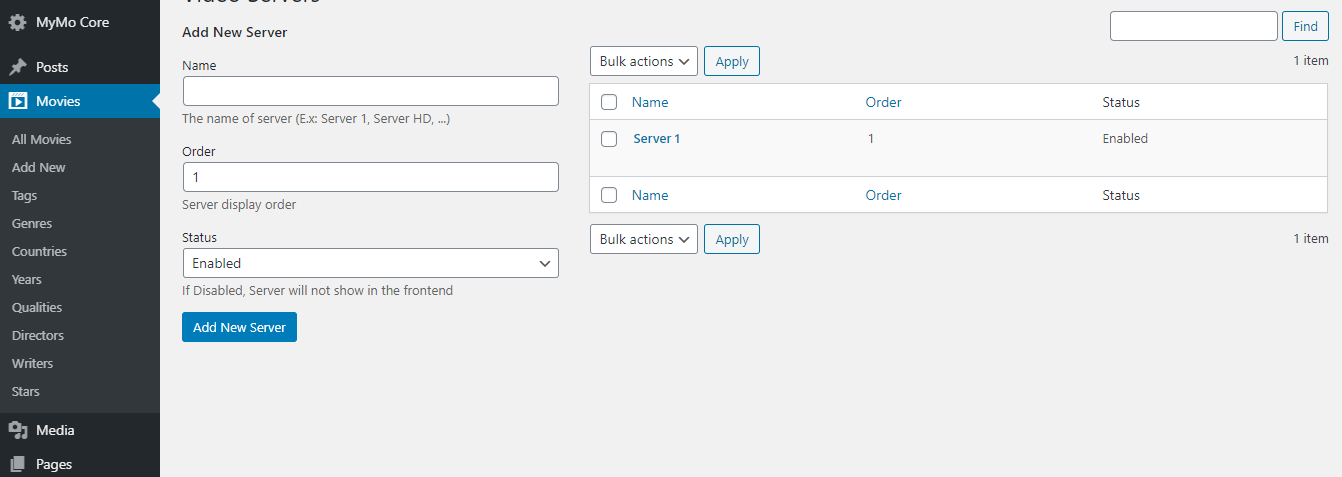
Task: Tick the select-all checkbox in table footer
Action: coord(609,195)
